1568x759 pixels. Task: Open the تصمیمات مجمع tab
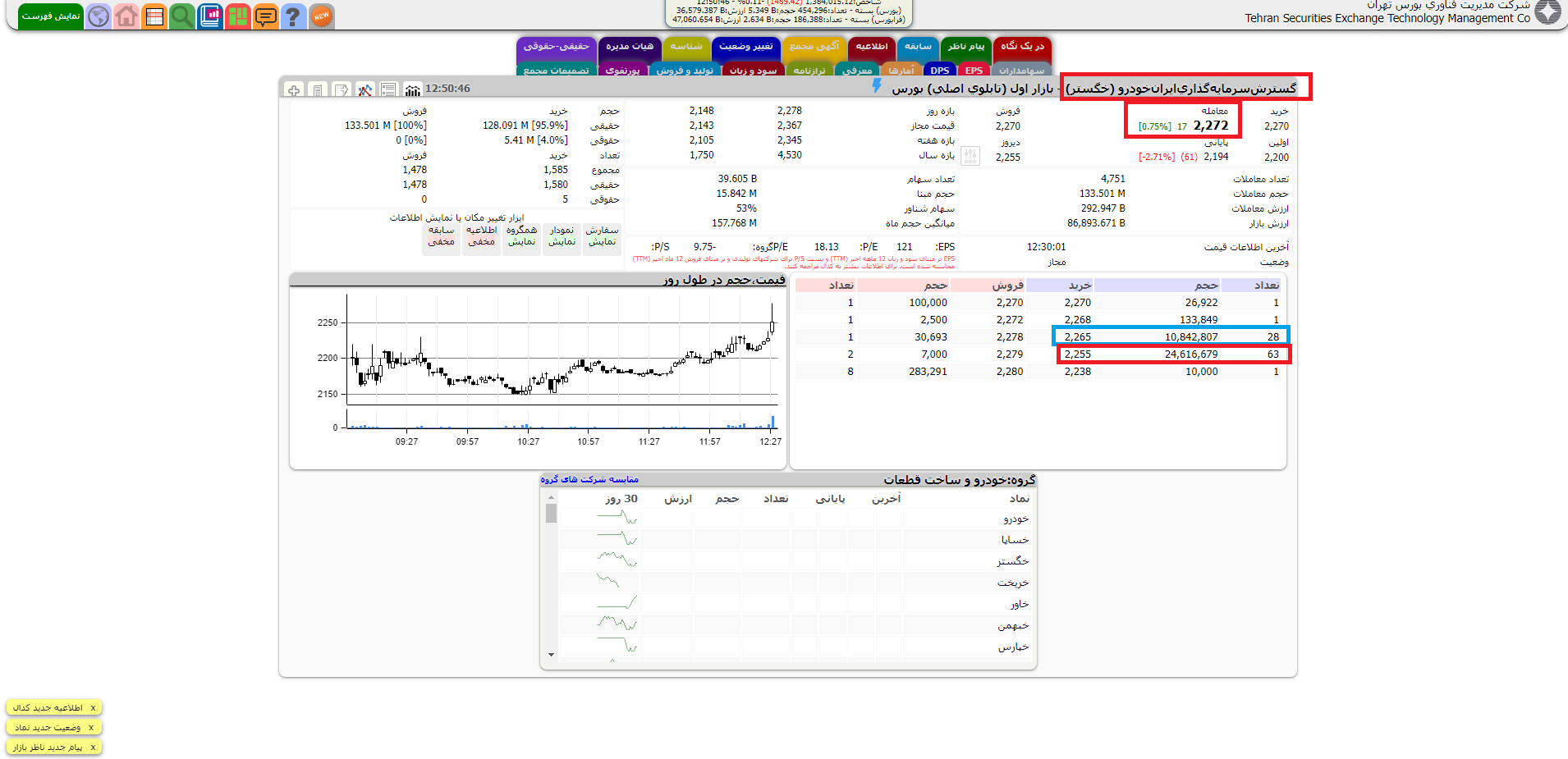pos(557,71)
